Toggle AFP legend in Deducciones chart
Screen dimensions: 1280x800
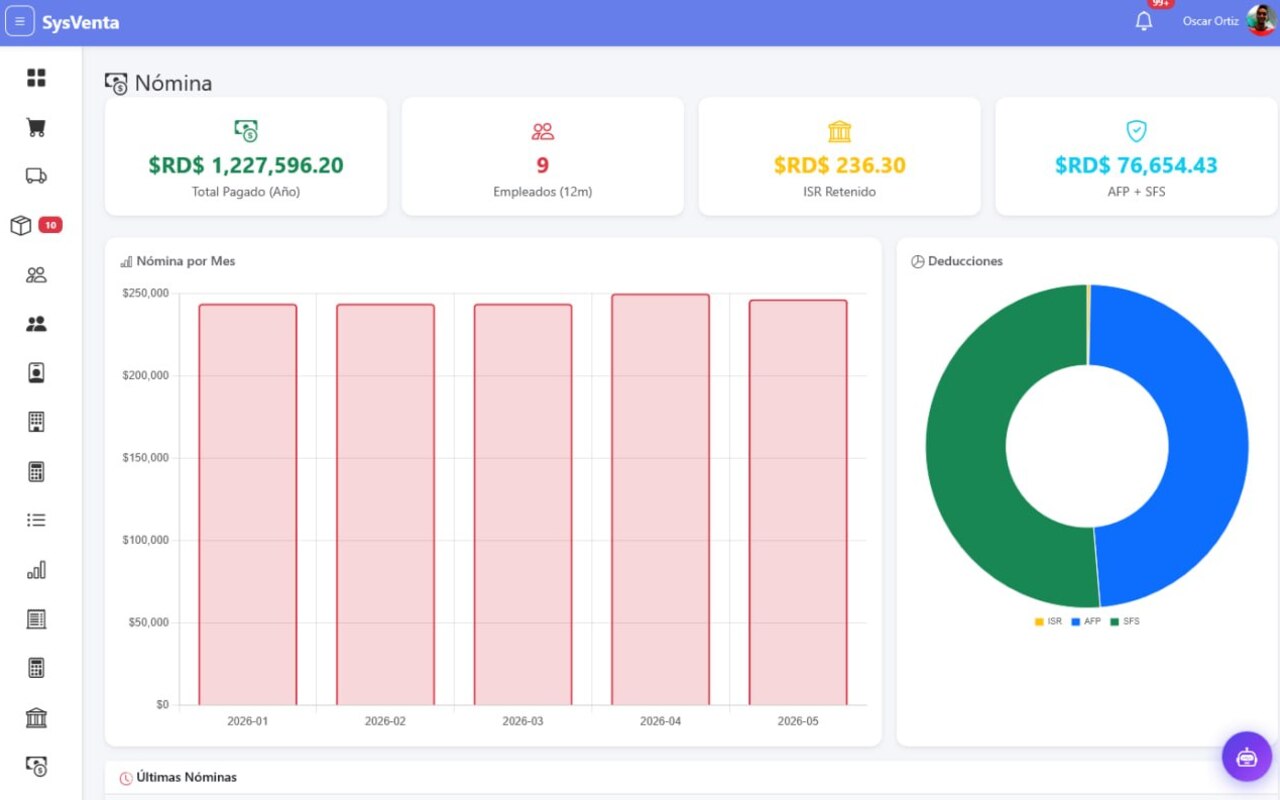click(1086, 622)
